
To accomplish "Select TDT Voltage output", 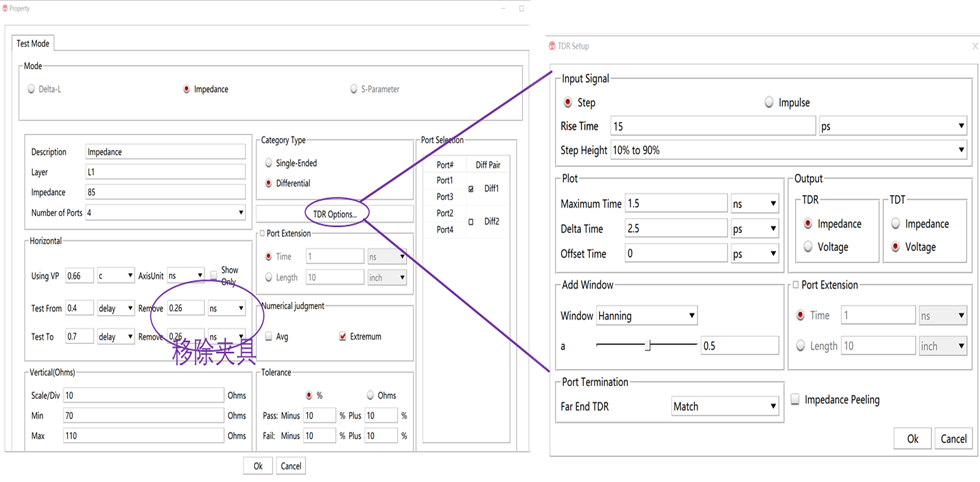I will pyautogui.click(x=896, y=247).
